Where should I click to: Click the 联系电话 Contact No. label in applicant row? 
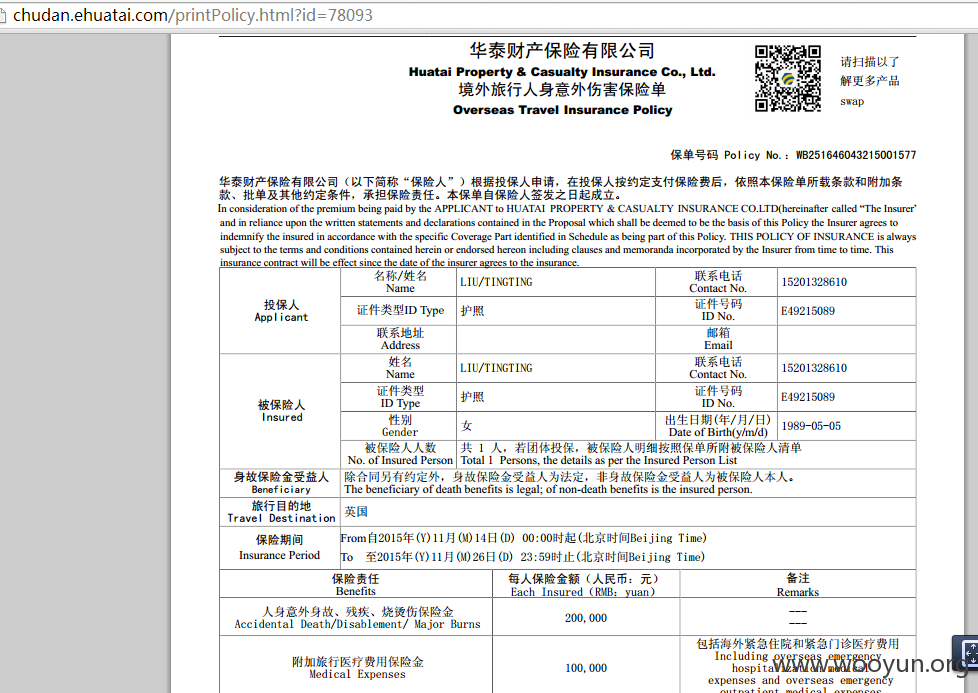point(718,282)
